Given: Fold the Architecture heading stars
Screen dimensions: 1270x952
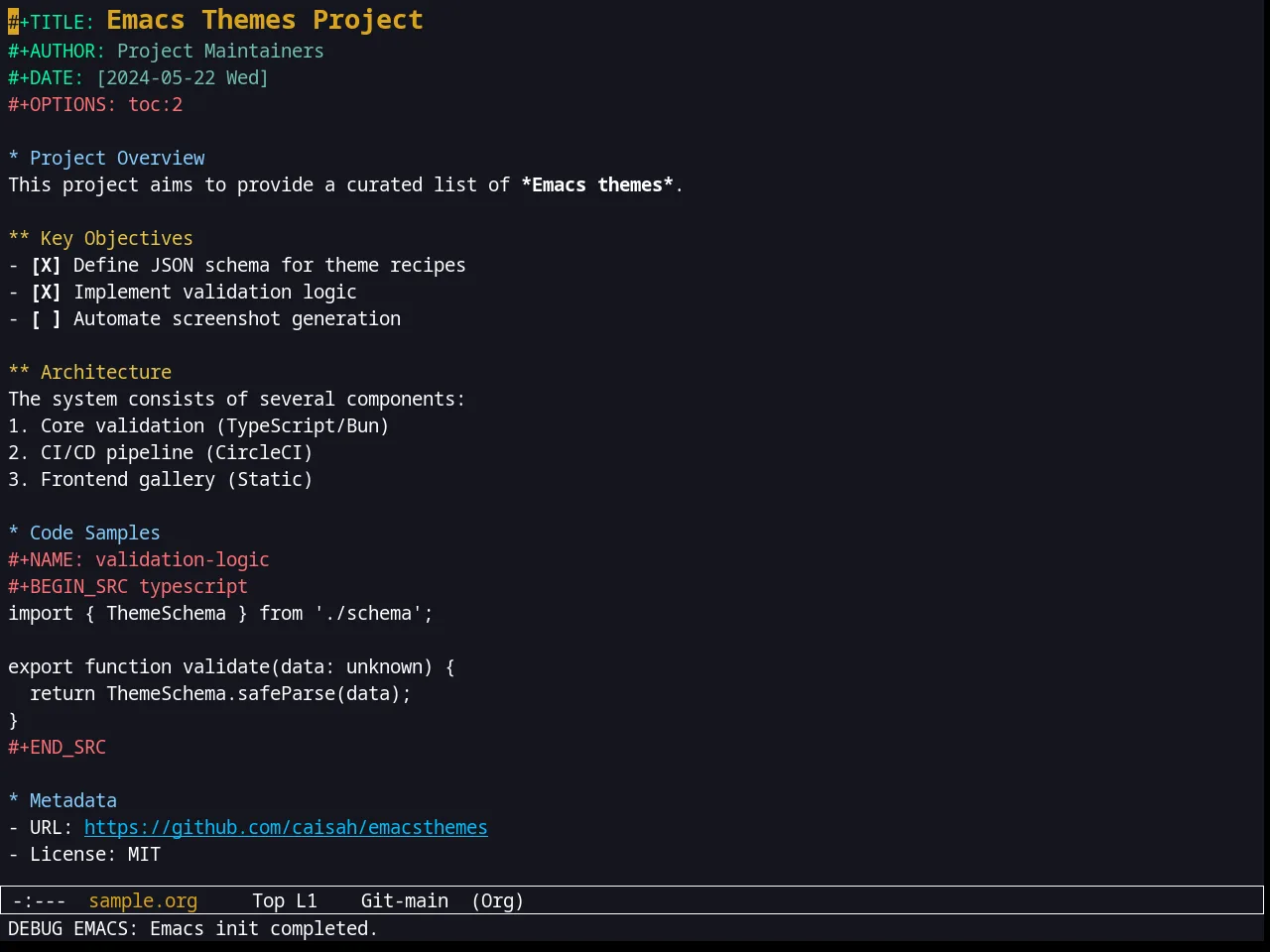Looking at the screenshot, I should point(19,373).
